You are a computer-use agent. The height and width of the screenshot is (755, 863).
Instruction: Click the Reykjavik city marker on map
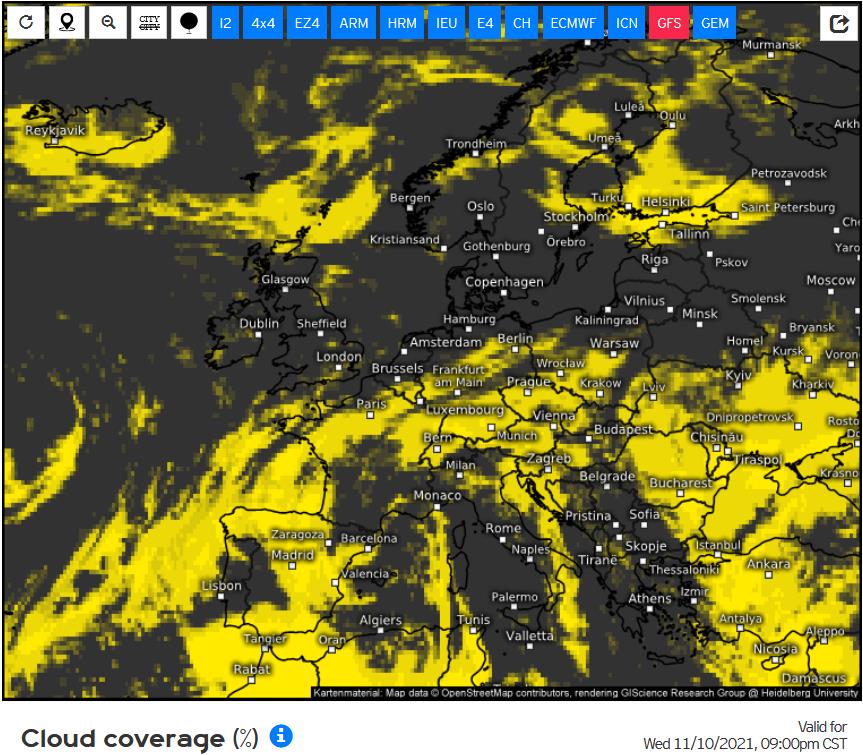(x=55, y=142)
